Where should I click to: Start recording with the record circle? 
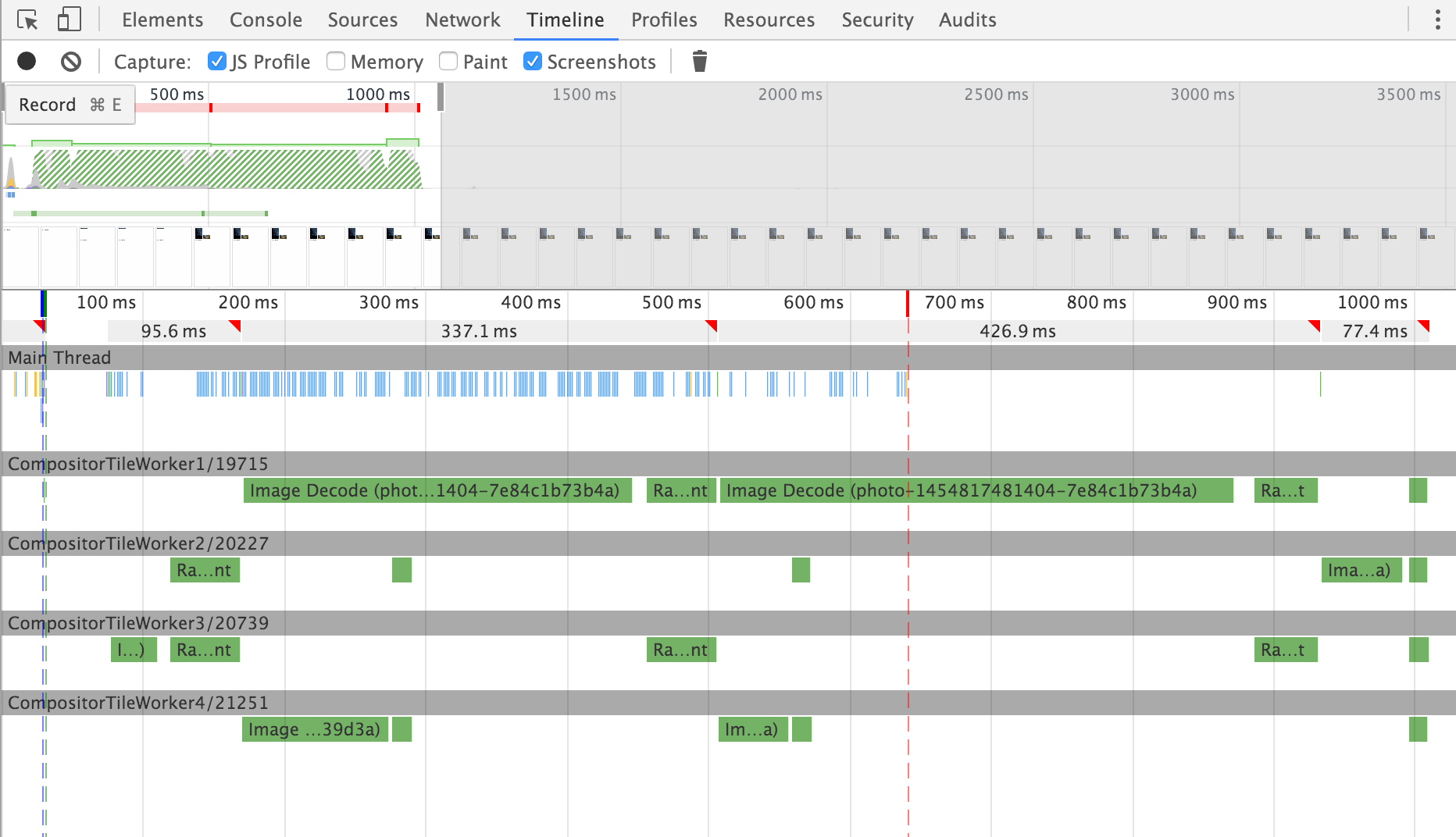(27, 61)
